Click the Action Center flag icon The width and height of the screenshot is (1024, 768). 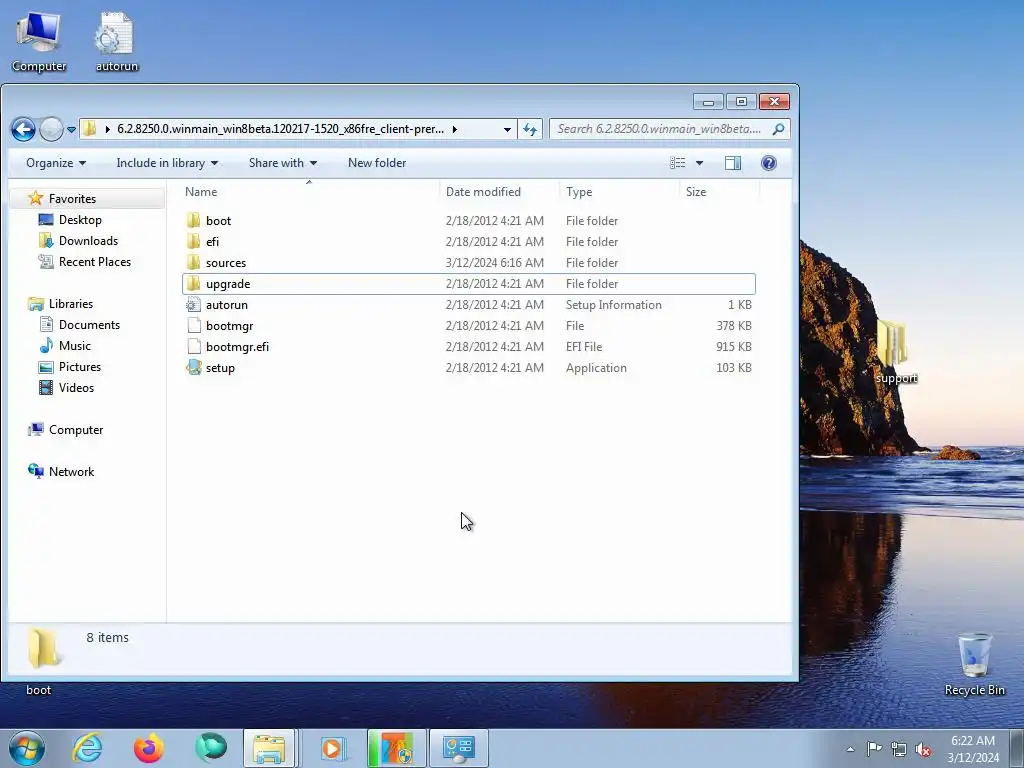(x=874, y=749)
